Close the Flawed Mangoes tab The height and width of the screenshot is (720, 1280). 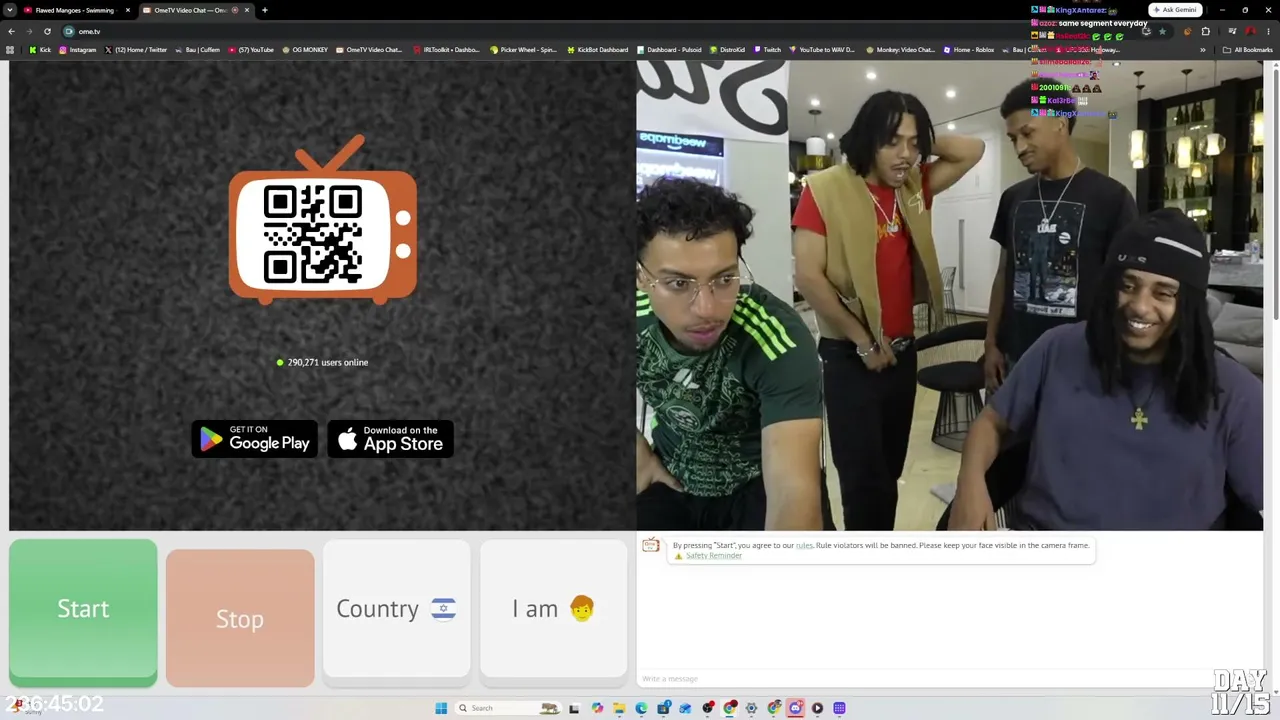[x=128, y=10]
